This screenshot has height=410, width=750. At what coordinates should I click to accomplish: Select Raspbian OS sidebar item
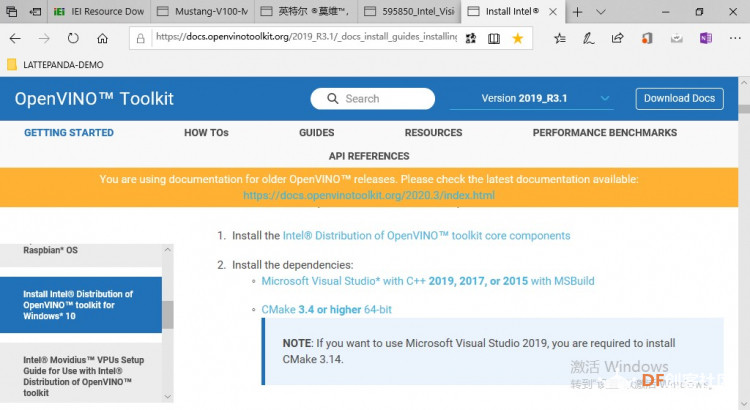pyautogui.click(x=81, y=254)
